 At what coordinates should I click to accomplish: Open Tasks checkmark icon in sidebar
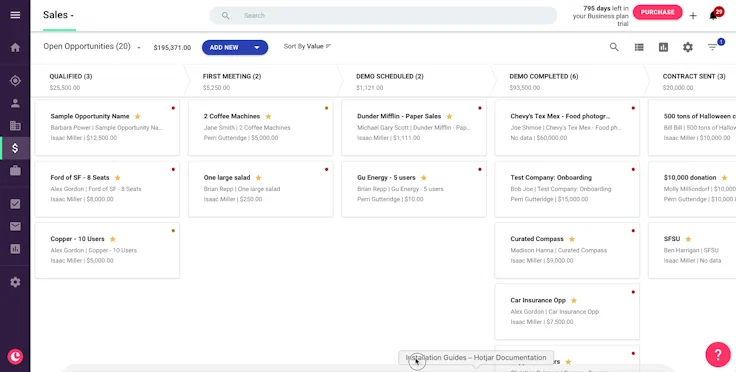click(15, 204)
